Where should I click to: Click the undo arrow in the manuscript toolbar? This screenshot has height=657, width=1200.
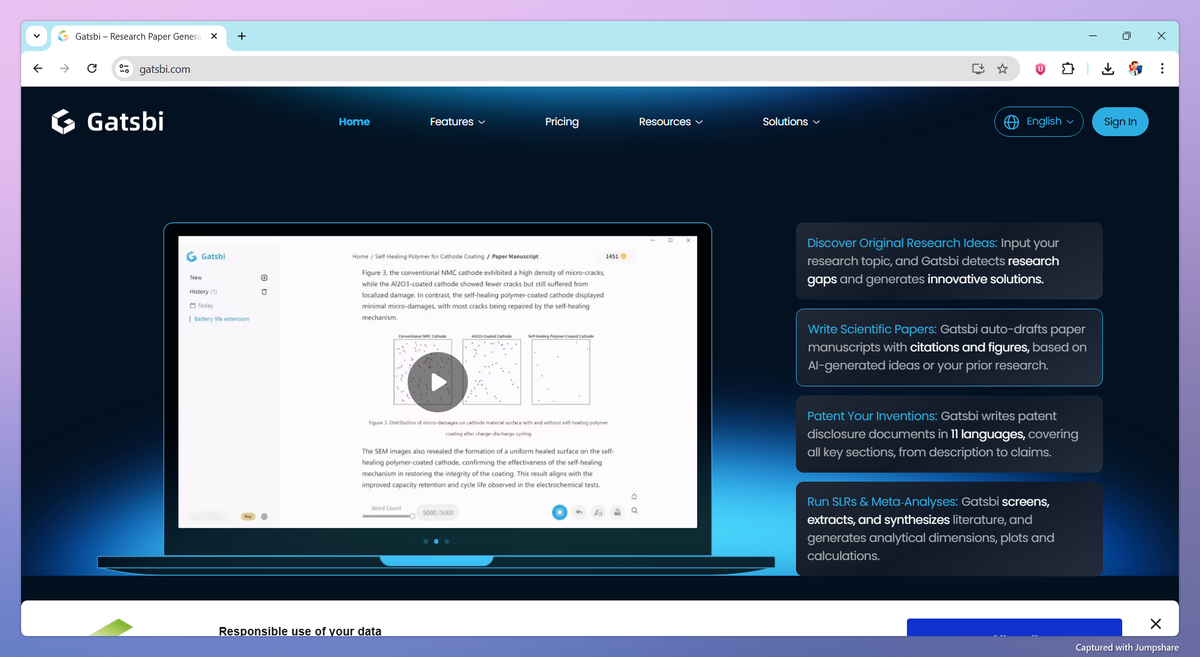tap(579, 512)
